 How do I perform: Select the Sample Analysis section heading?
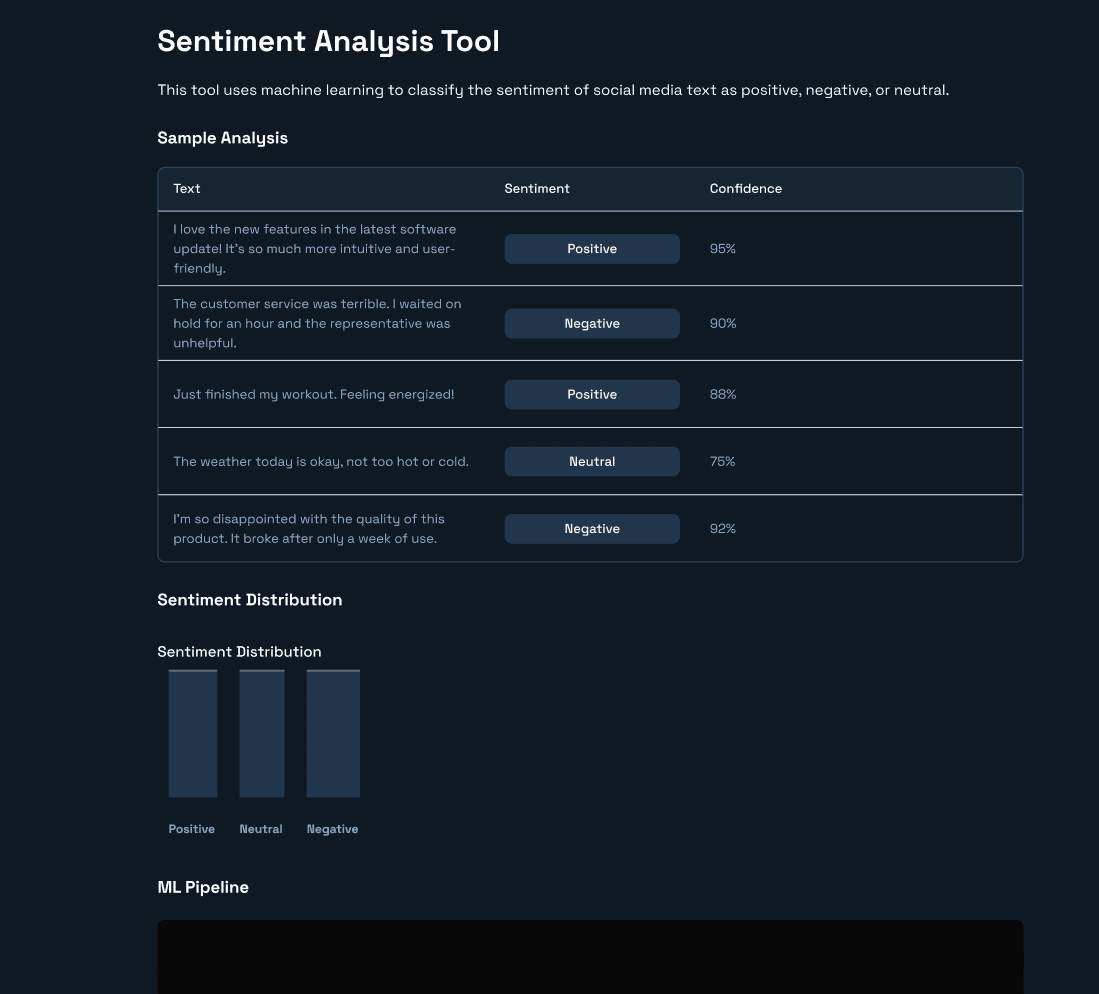[222, 138]
